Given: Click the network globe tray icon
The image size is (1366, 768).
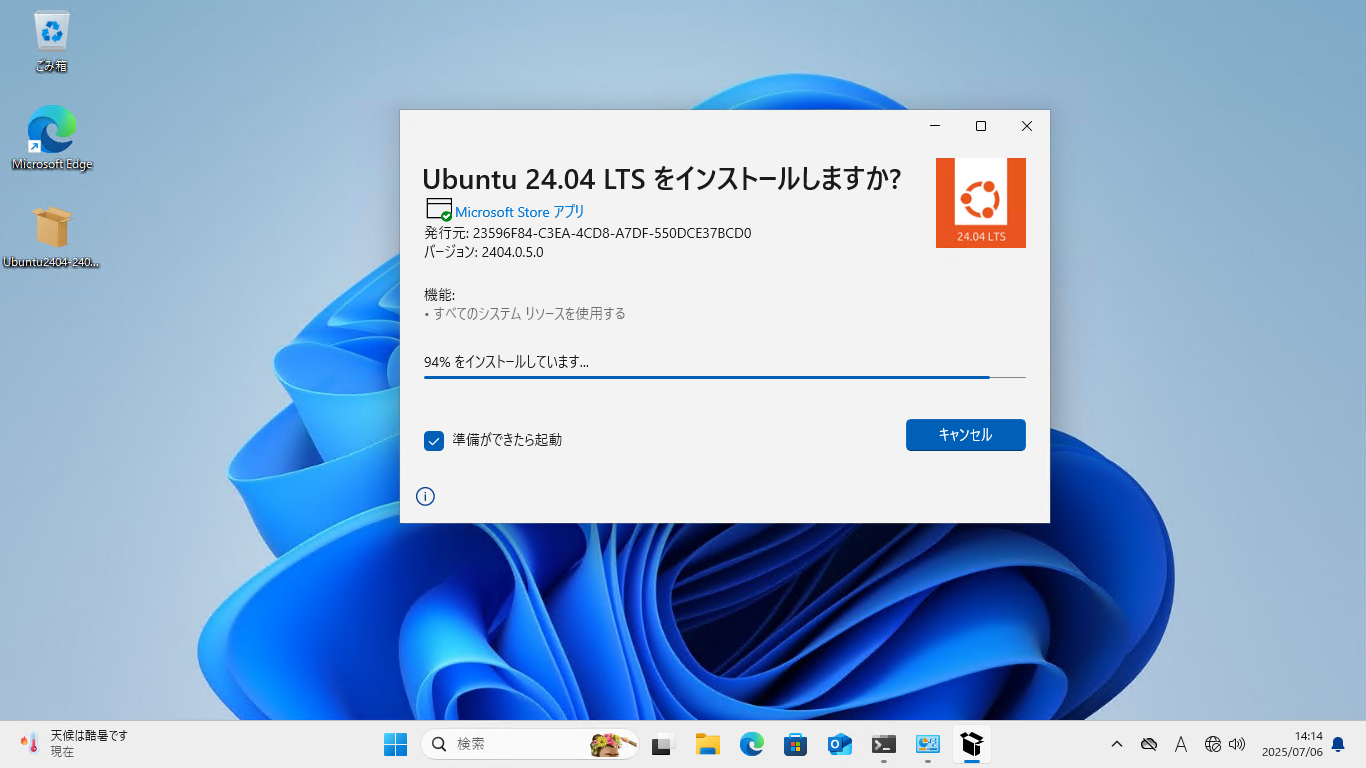Looking at the screenshot, I should coord(1213,744).
